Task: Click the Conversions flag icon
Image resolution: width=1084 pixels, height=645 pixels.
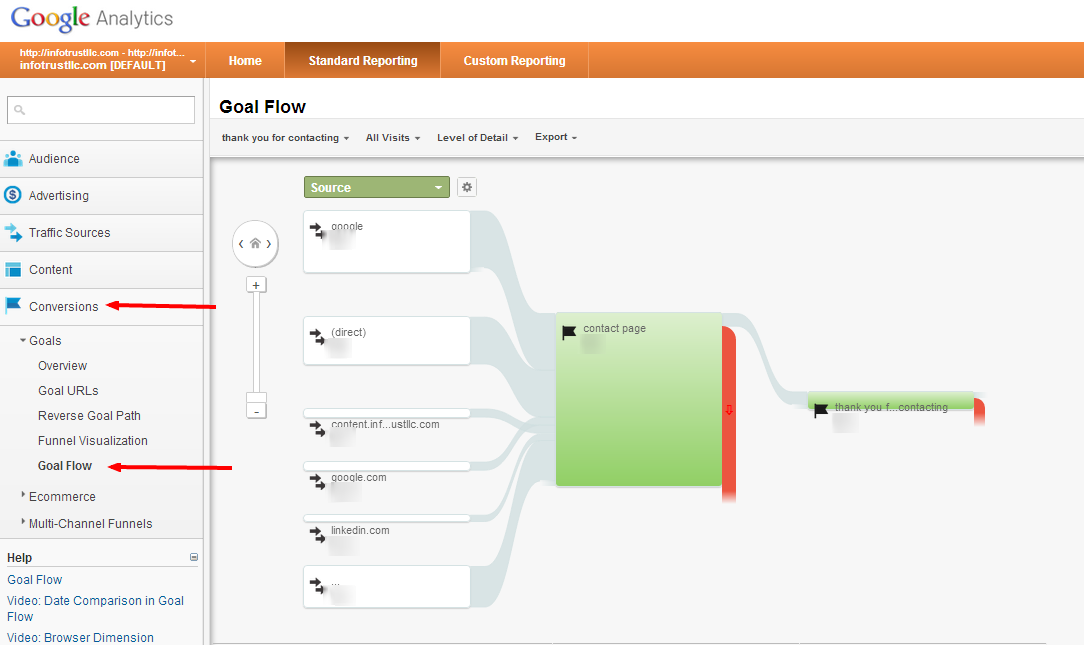Action: pos(13,306)
